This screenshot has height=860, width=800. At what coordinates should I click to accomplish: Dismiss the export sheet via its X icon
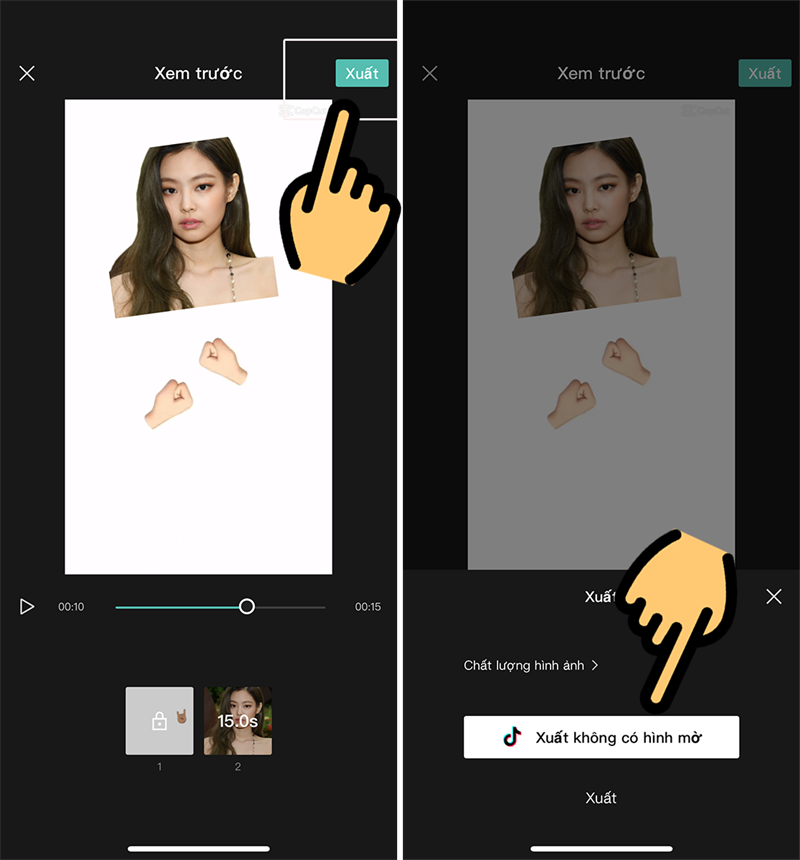point(774,596)
